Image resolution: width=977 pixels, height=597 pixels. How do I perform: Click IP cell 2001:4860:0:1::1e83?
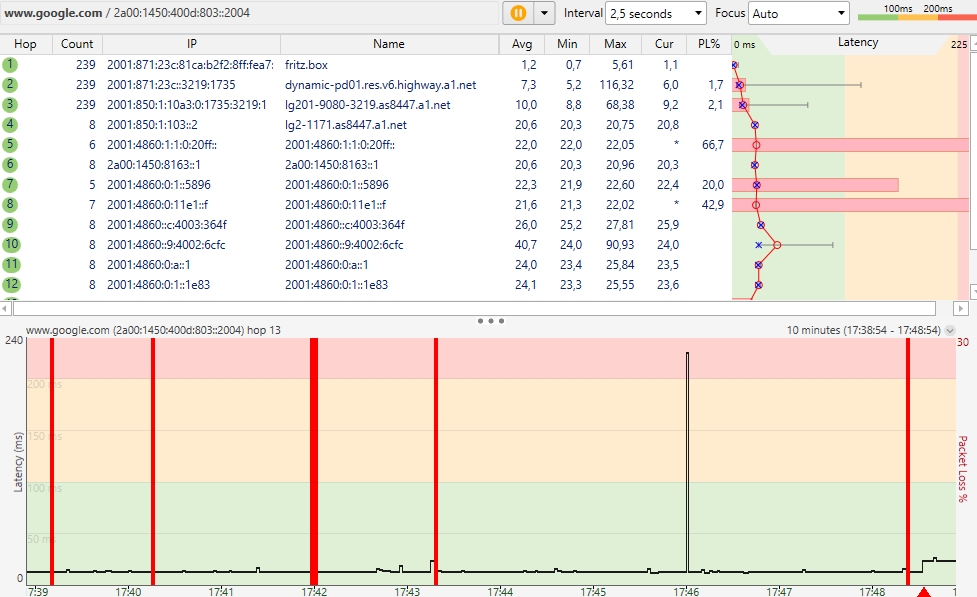[x=158, y=284]
